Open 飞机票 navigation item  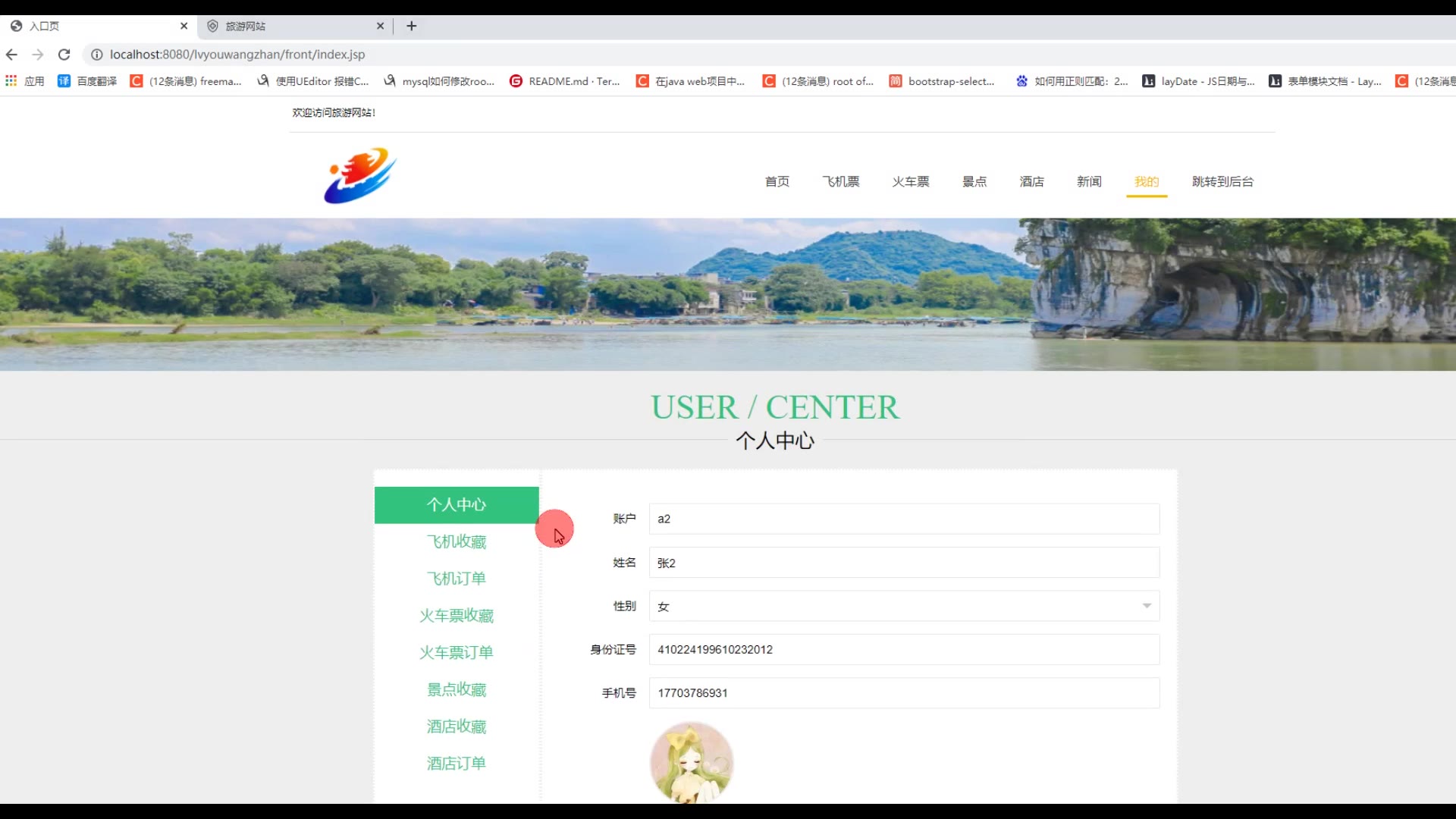point(841,182)
